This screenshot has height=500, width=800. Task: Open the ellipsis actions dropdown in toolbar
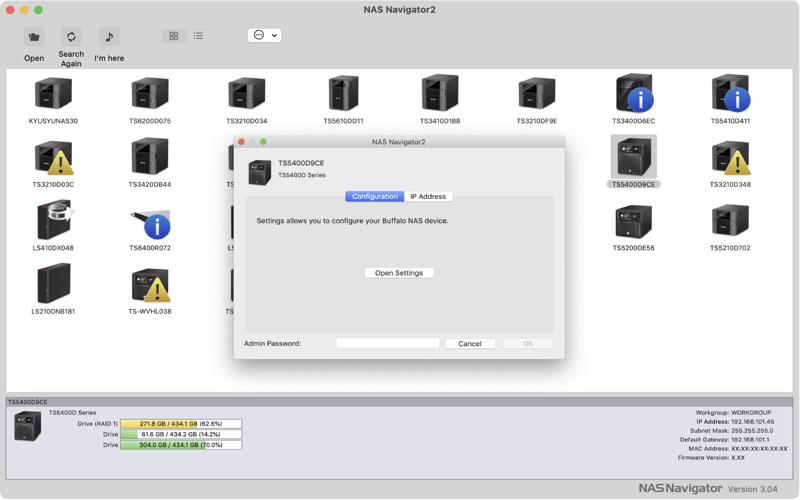[x=264, y=35]
